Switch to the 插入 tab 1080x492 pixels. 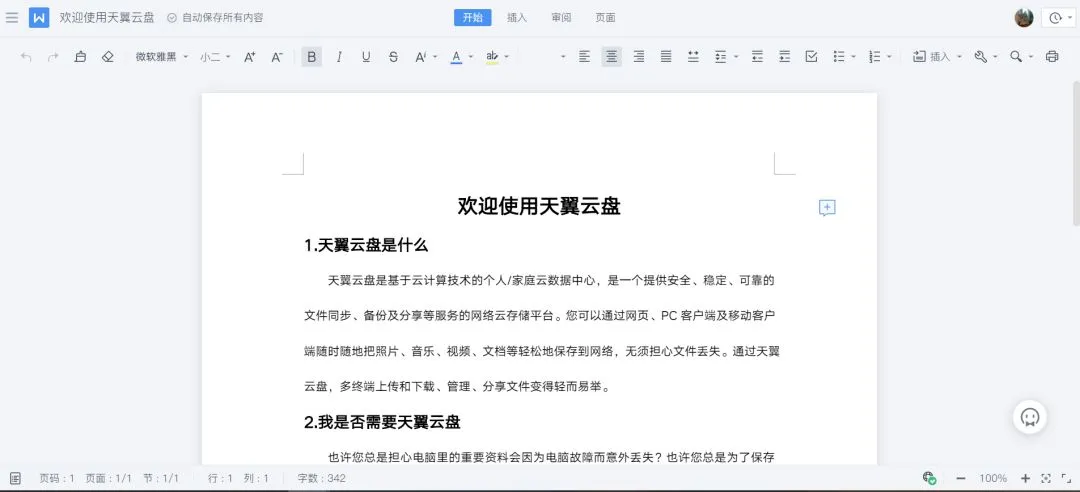point(517,18)
